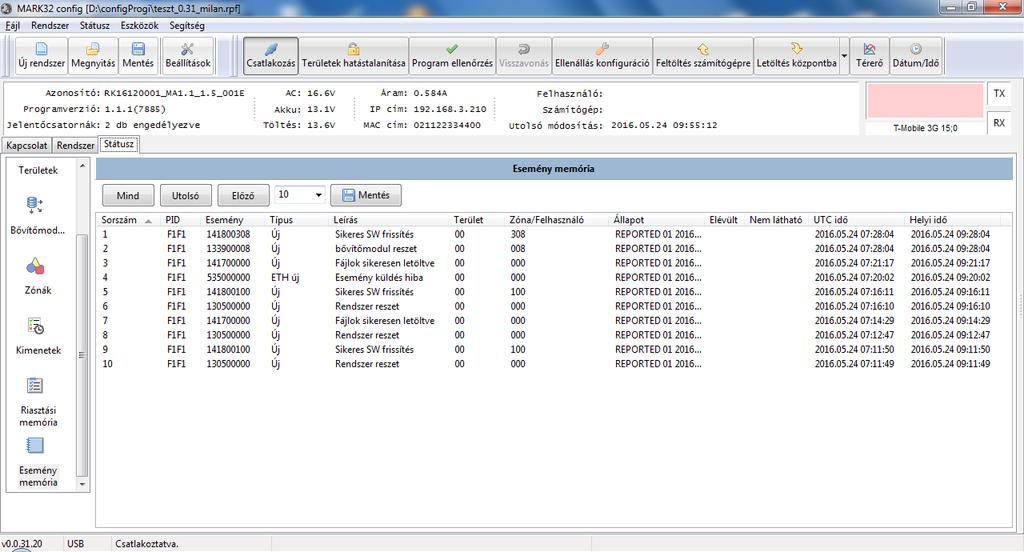Click the Visszavonás undo button
The image size is (1024, 552).
tap(524, 56)
